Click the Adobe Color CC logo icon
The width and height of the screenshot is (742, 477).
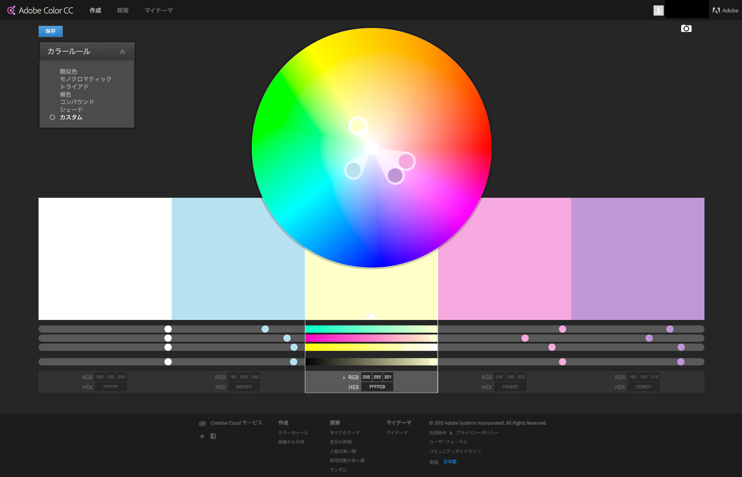click(11, 10)
